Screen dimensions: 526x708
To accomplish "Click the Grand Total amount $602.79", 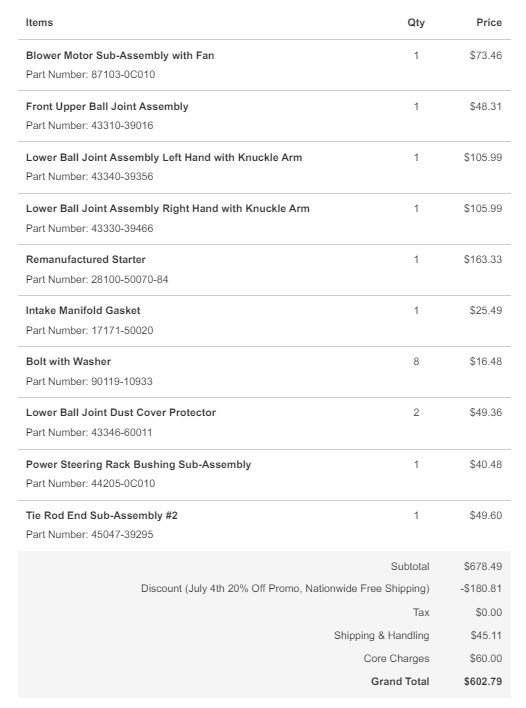I will pyautogui.click(x=483, y=682).
